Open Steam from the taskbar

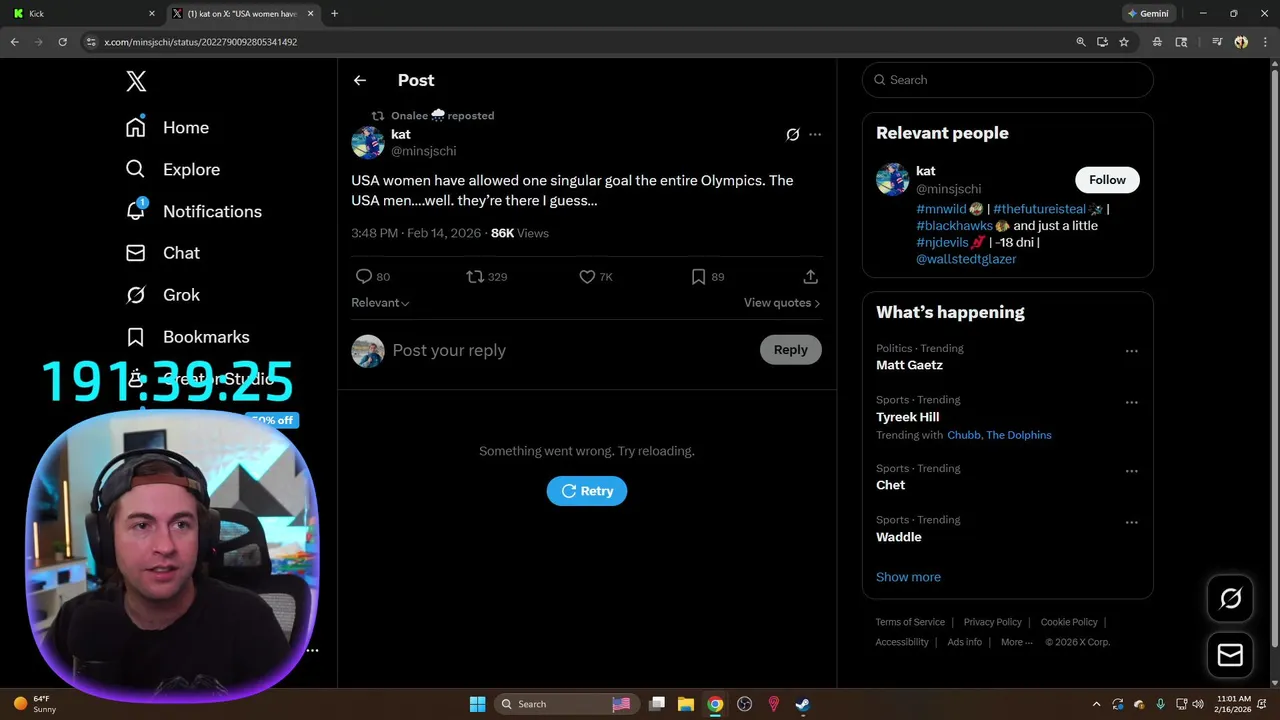tap(802, 704)
